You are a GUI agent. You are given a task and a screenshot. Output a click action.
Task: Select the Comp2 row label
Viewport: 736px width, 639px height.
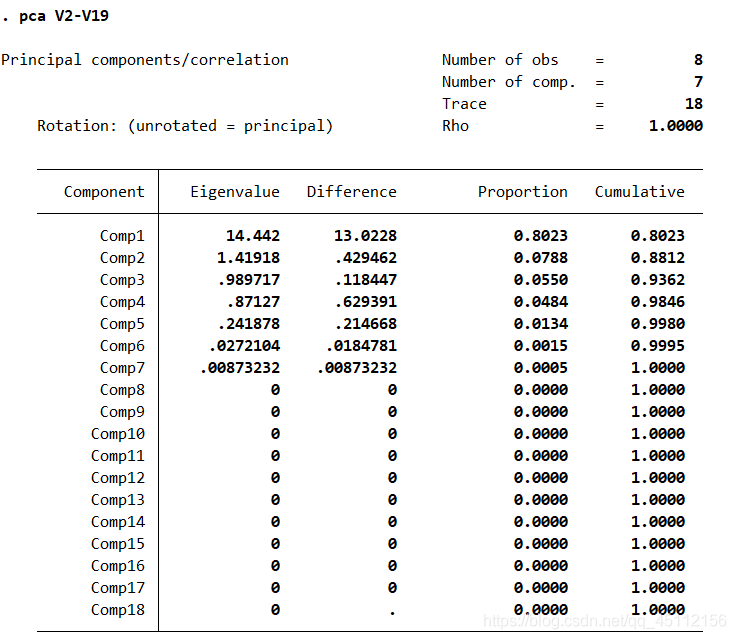tap(122, 258)
